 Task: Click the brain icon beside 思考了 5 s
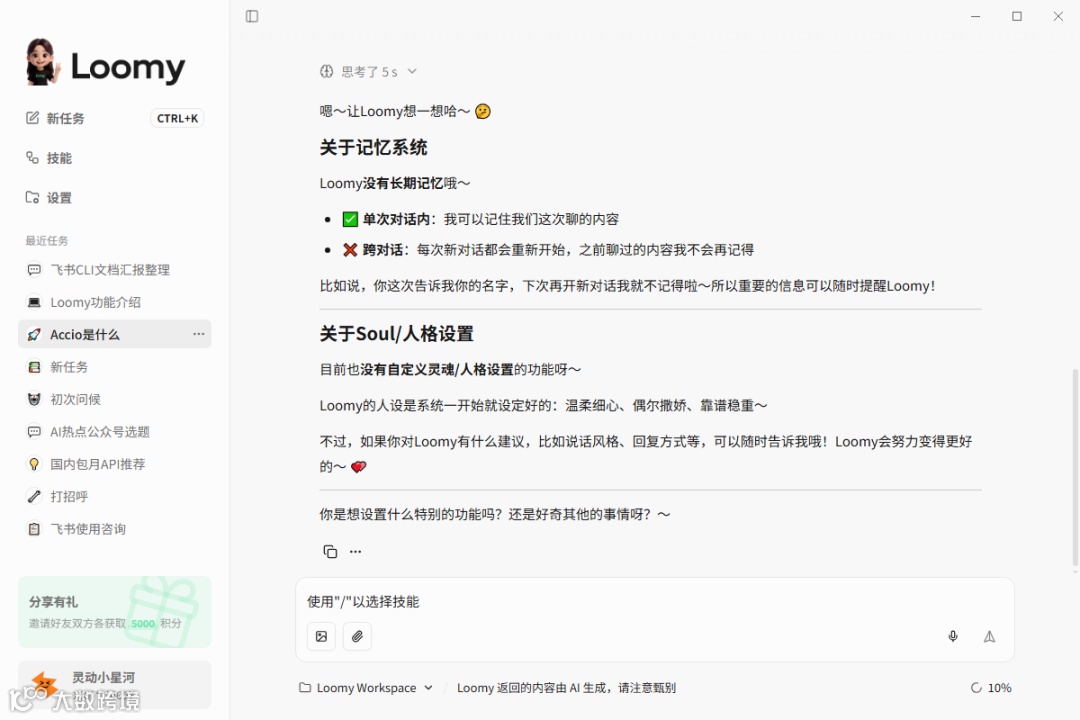(326, 71)
